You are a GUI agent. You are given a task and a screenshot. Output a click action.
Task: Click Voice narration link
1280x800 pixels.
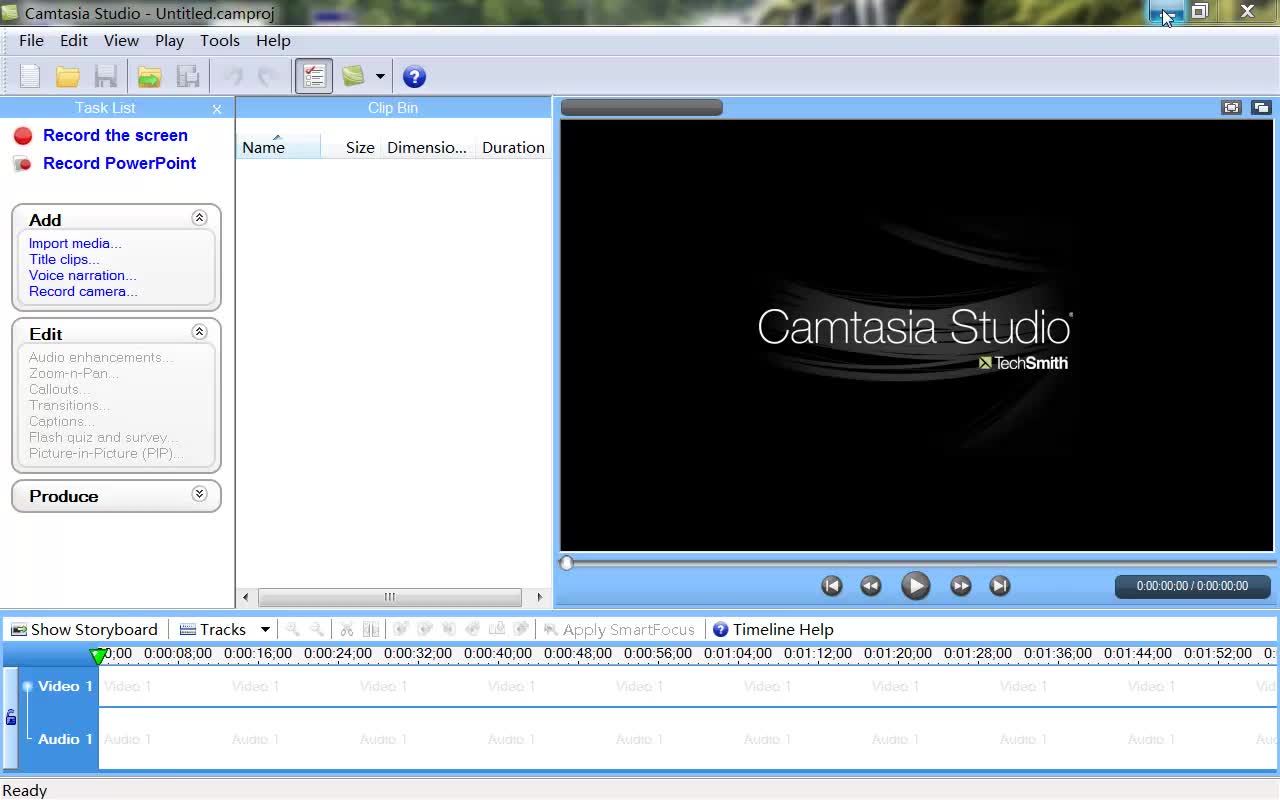pyautogui.click(x=82, y=275)
